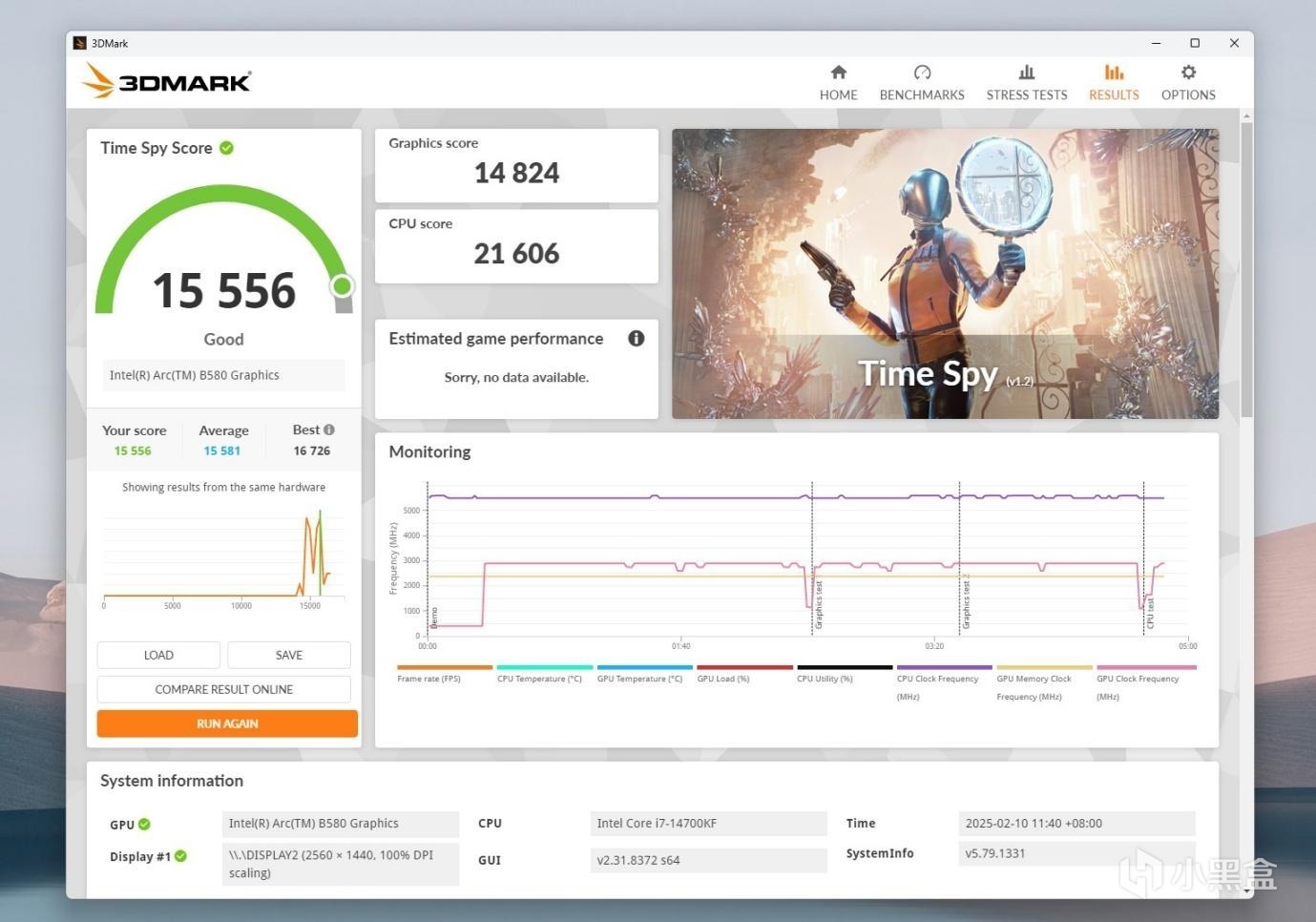Click the green Time Spy Score checkmark
This screenshot has width=1316, height=922.
[226, 148]
